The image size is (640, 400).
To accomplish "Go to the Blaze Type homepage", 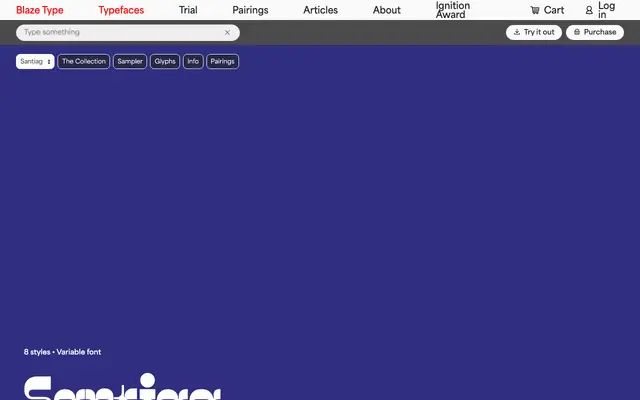I will coord(40,10).
